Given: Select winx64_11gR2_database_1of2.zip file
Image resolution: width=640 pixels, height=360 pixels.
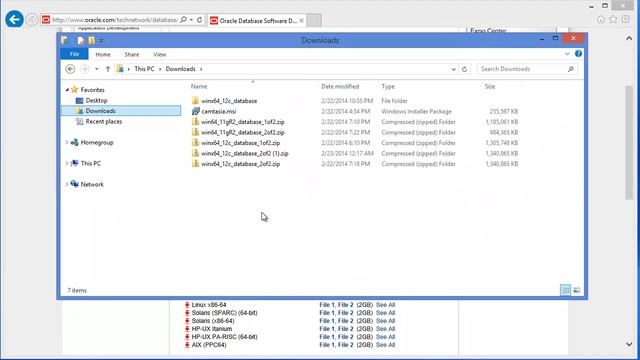Looking at the screenshot, I should (x=243, y=122).
